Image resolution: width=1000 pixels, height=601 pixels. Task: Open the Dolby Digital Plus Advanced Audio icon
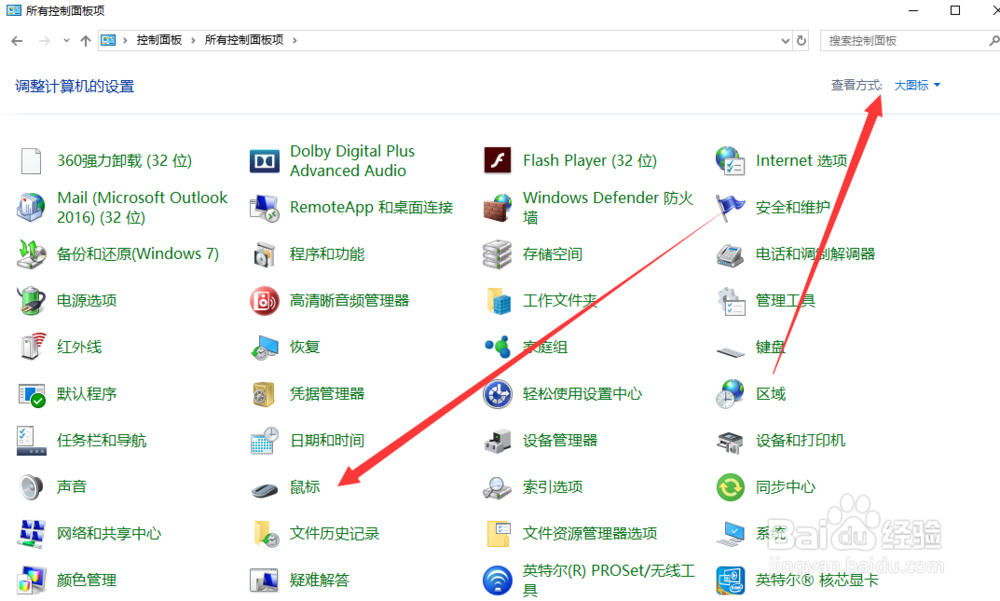(264, 161)
